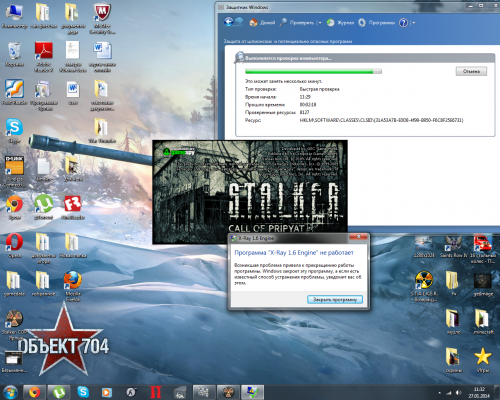Open Windows Start menu
This screenshot has height=400, width=500.
10,392
